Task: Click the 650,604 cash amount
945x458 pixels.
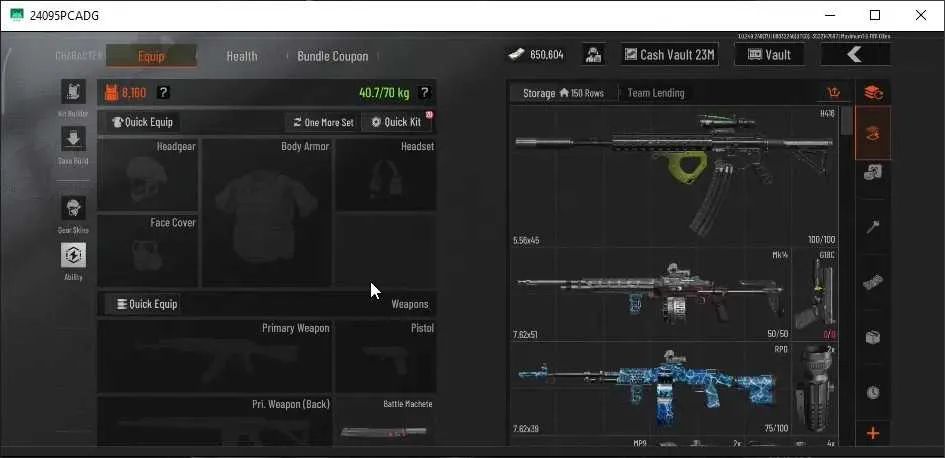Action: pyautogui.click(x=547, y=55)
